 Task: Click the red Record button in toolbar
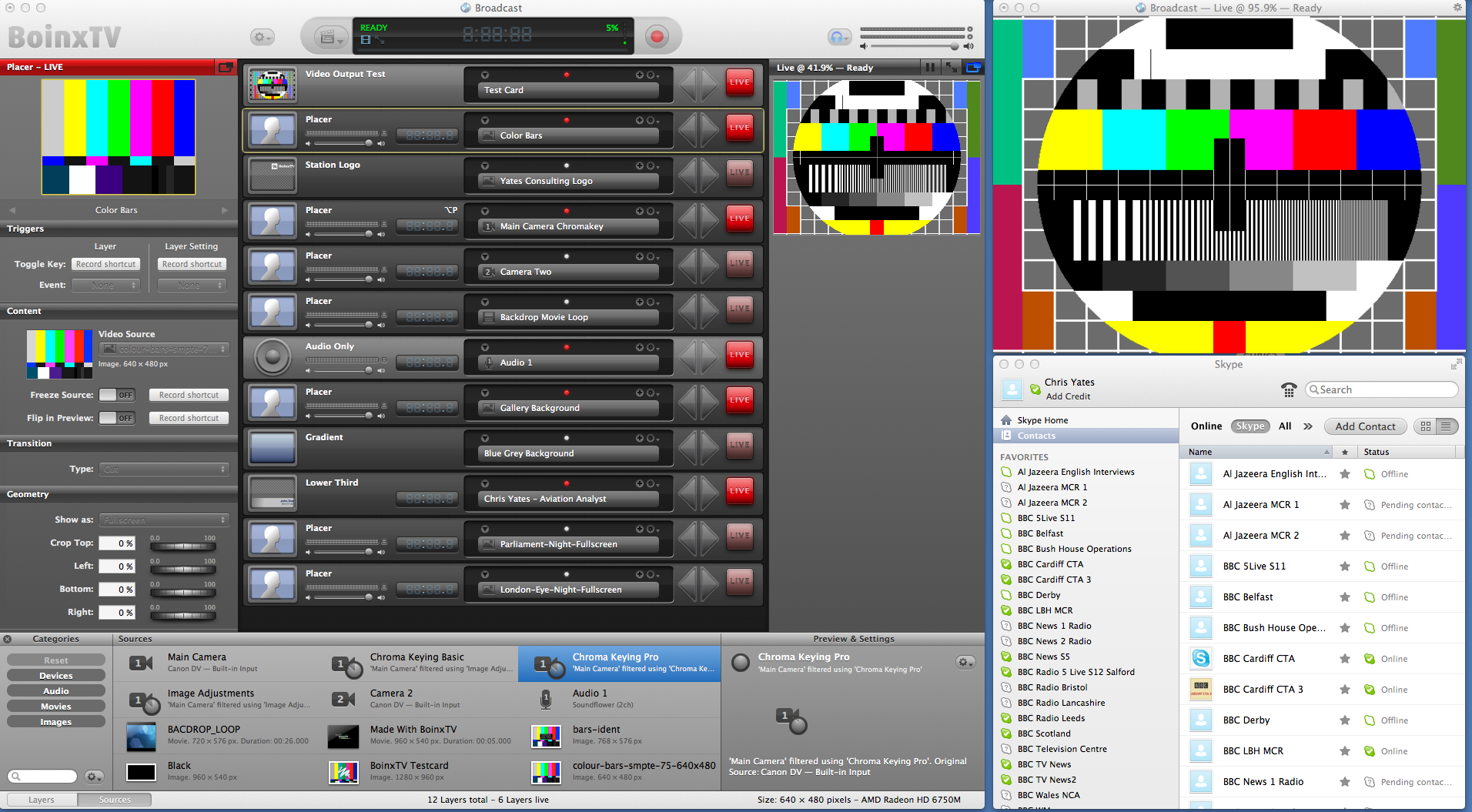click(657, 36)
